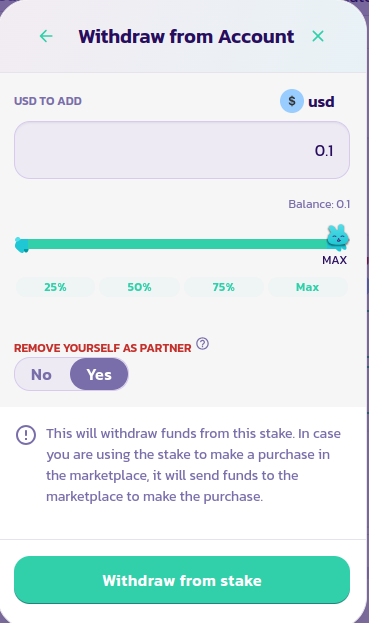Set amount to 25% of balance
Screen dimensions: 369x623
[x=55, y=287]
